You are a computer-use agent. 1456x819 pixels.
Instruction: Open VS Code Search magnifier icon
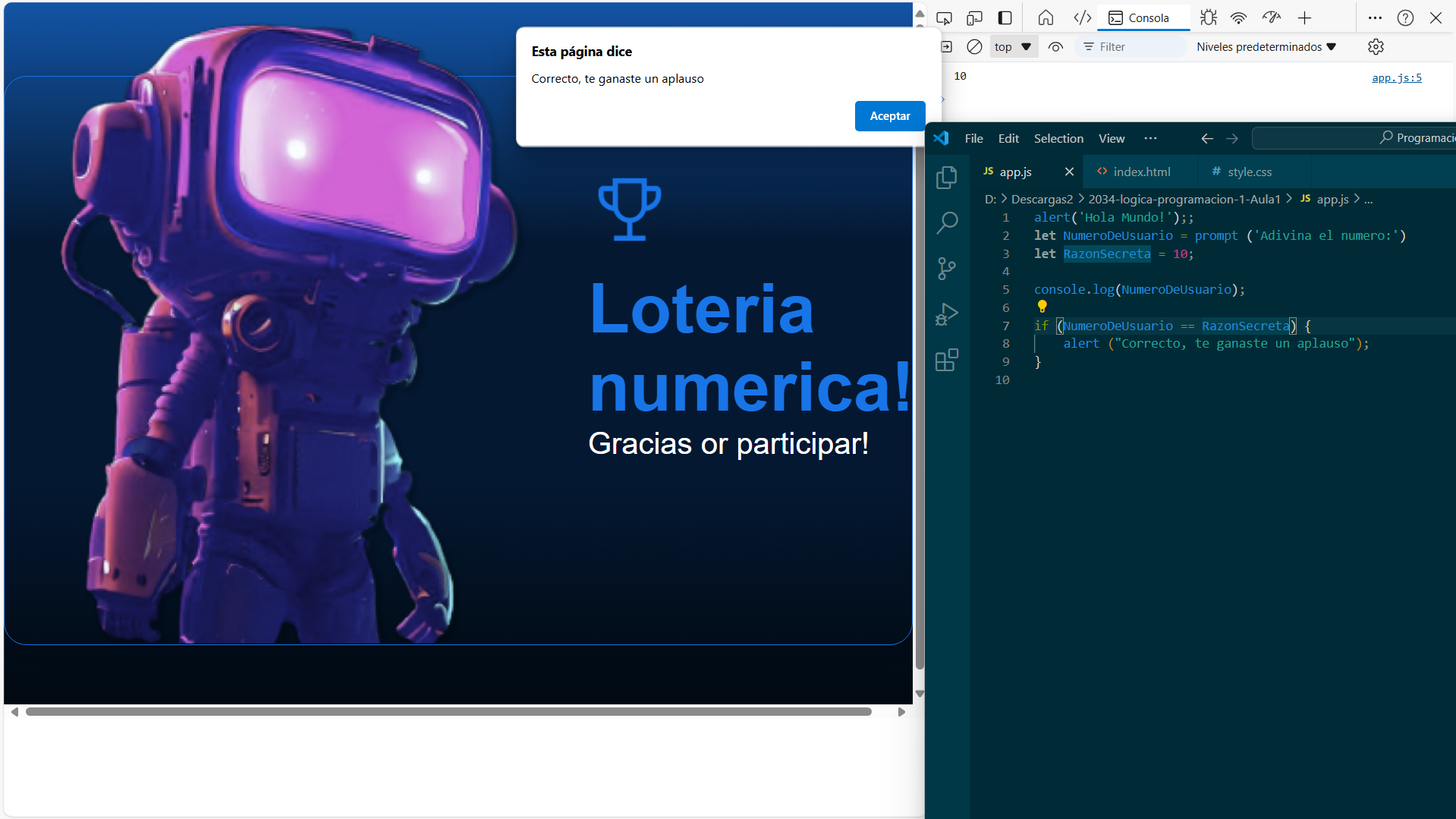(947, 223)
